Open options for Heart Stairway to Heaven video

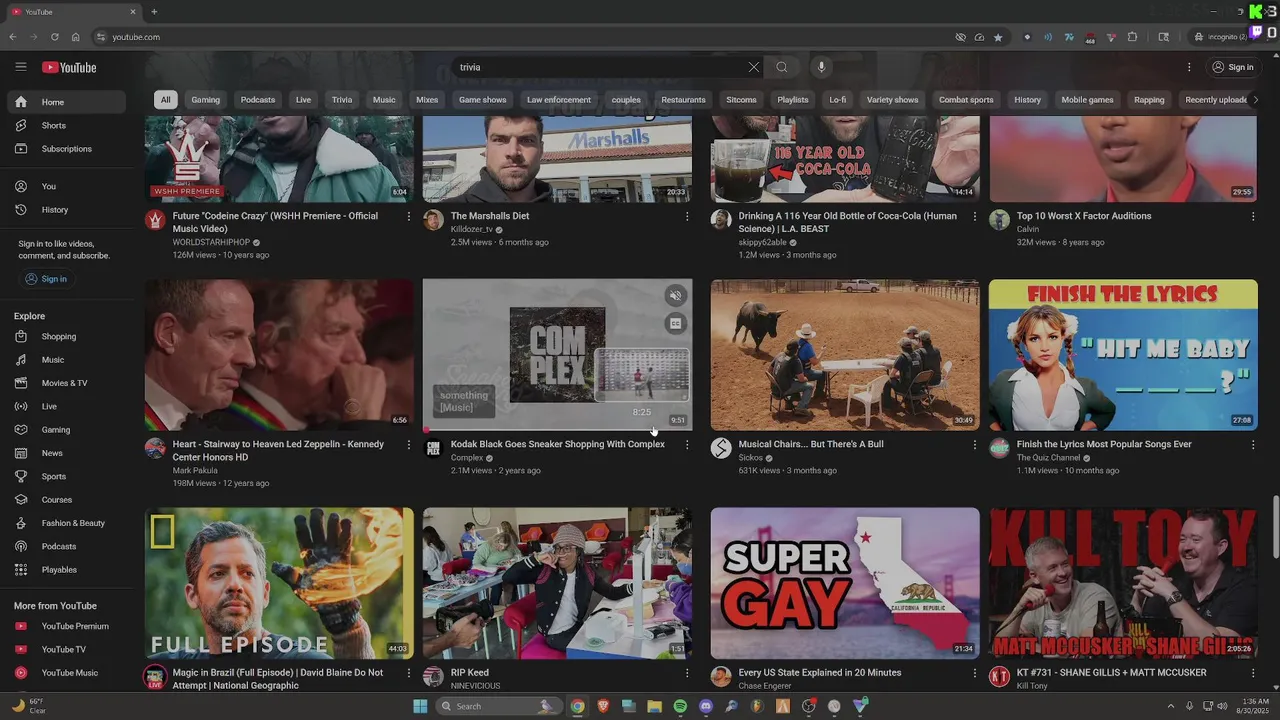(408, 445)
